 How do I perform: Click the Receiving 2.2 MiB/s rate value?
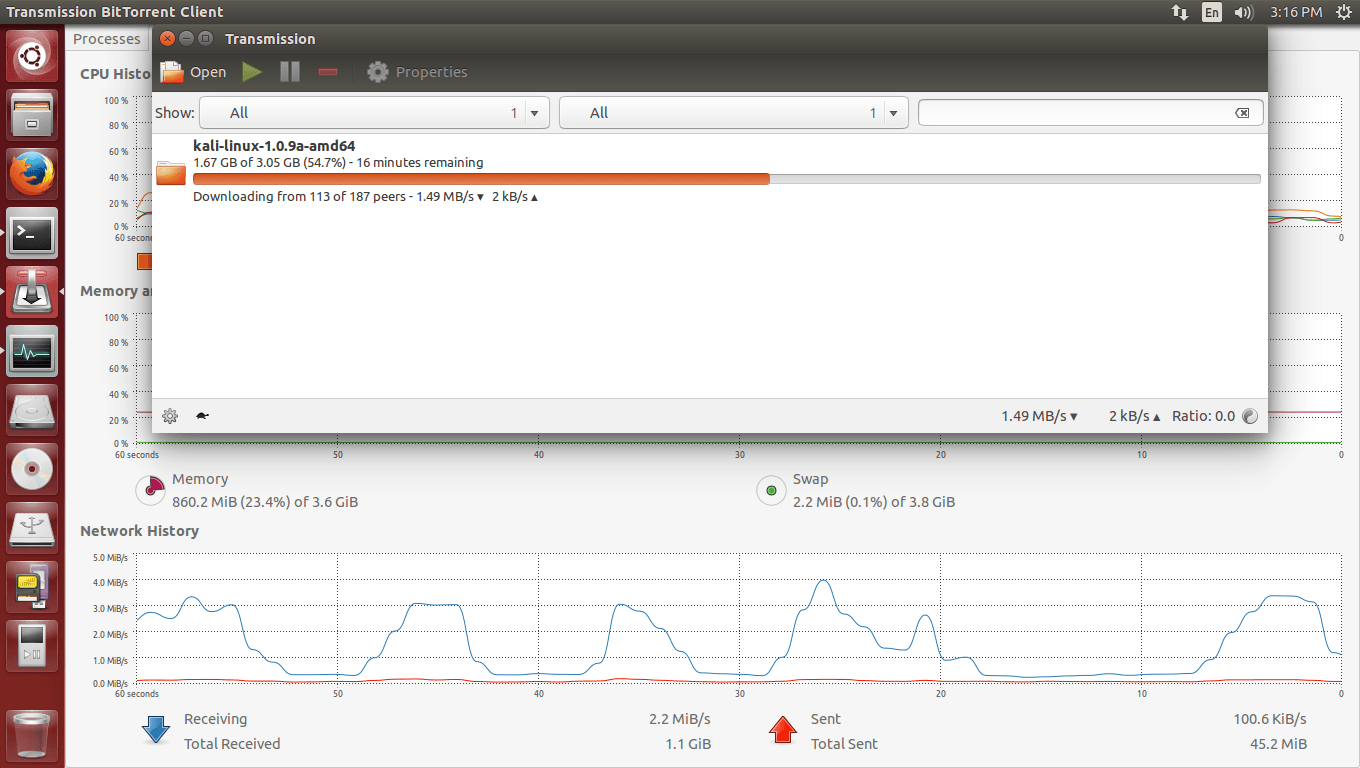680,719
